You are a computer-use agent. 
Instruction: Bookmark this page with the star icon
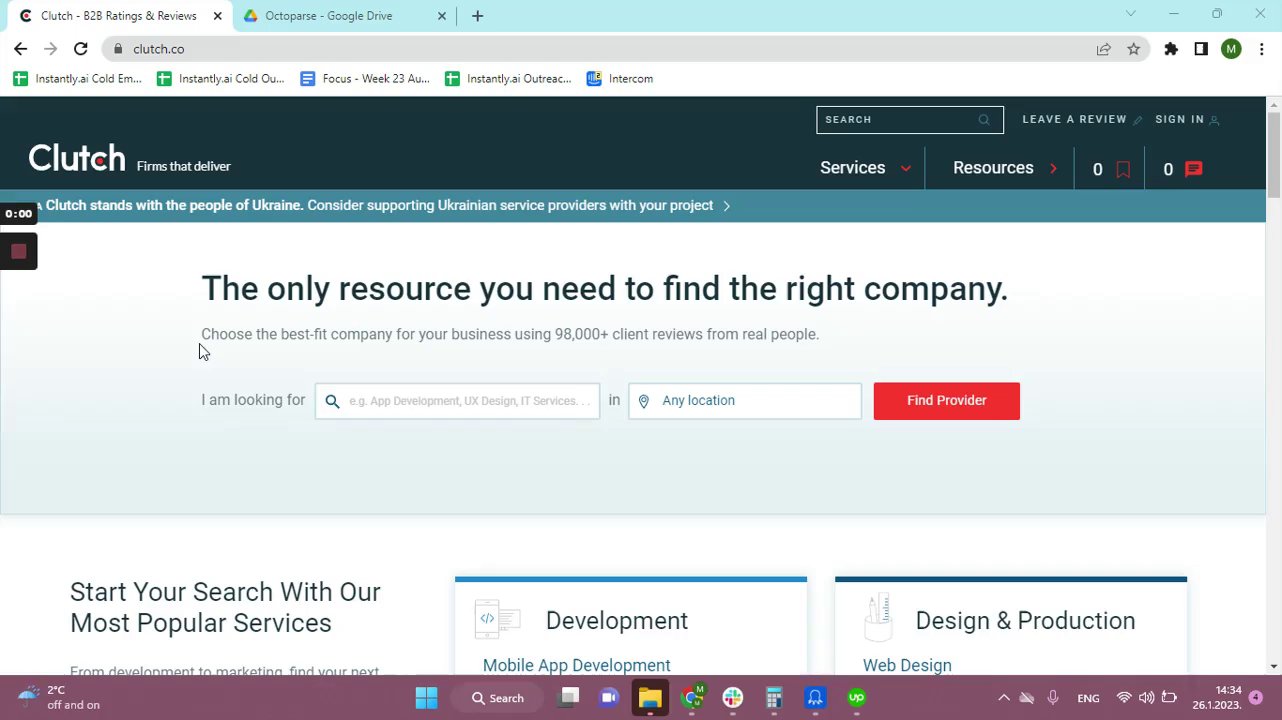pos(1133,49)
